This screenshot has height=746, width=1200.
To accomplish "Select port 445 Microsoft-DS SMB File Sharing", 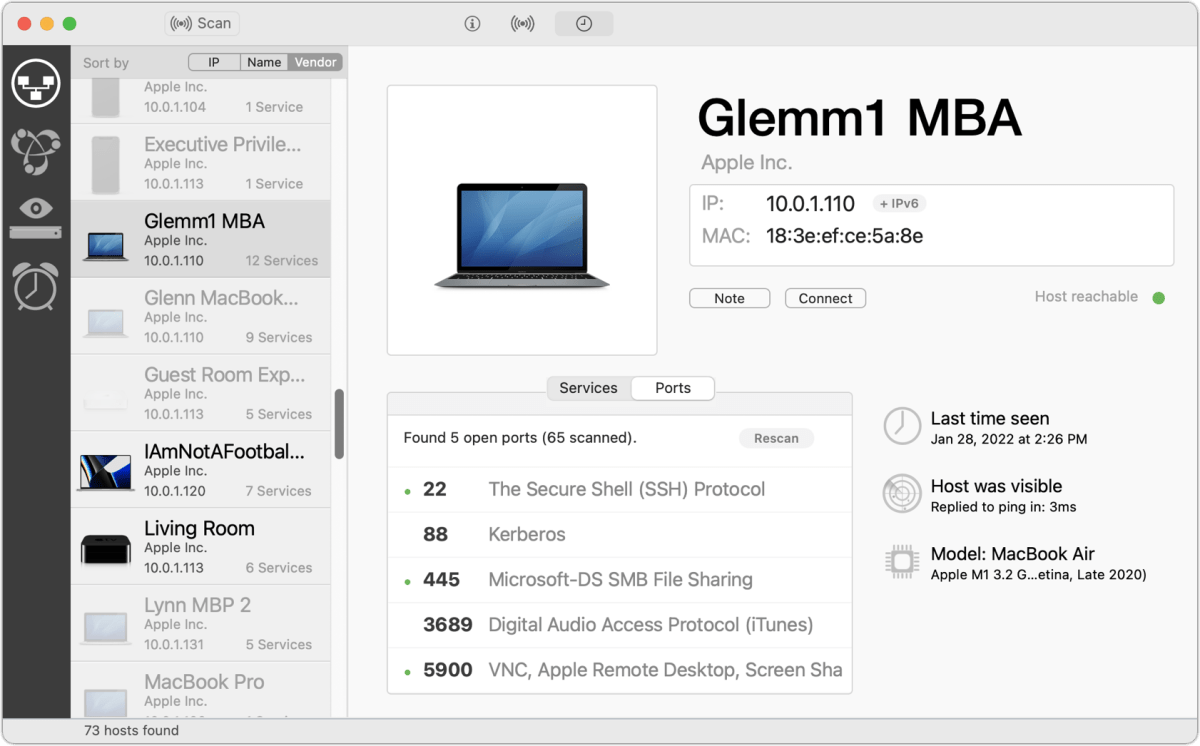I will 620,580.
